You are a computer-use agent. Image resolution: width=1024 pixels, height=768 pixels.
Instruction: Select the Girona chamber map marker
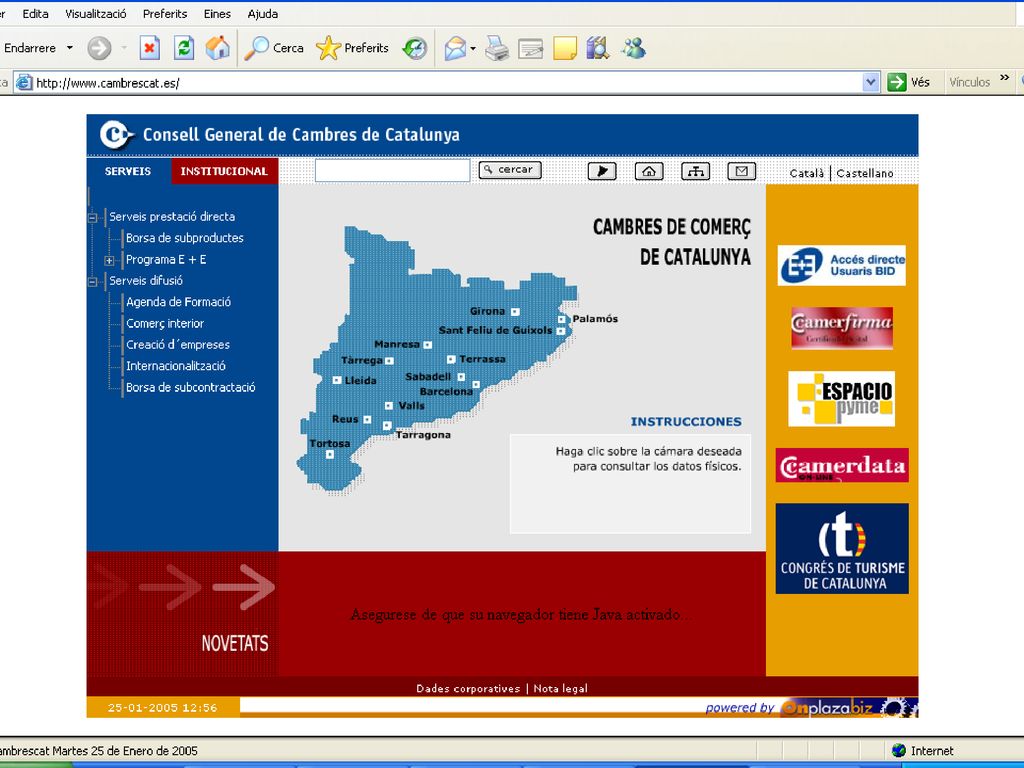515,312
